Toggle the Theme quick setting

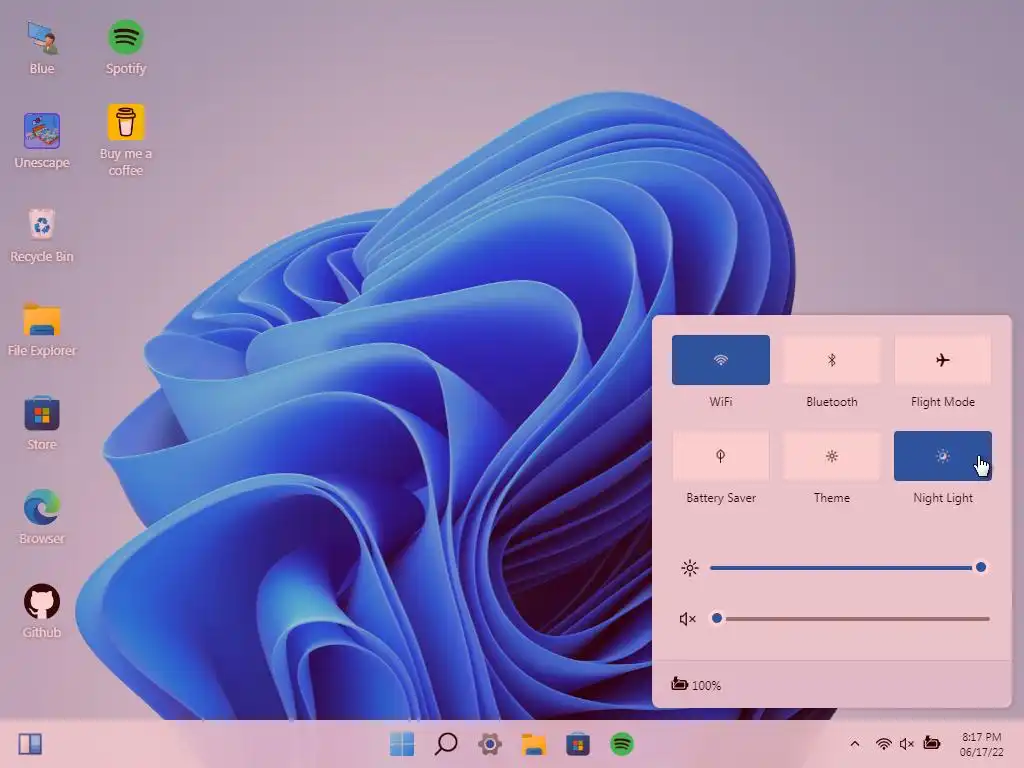click(831, 456)
